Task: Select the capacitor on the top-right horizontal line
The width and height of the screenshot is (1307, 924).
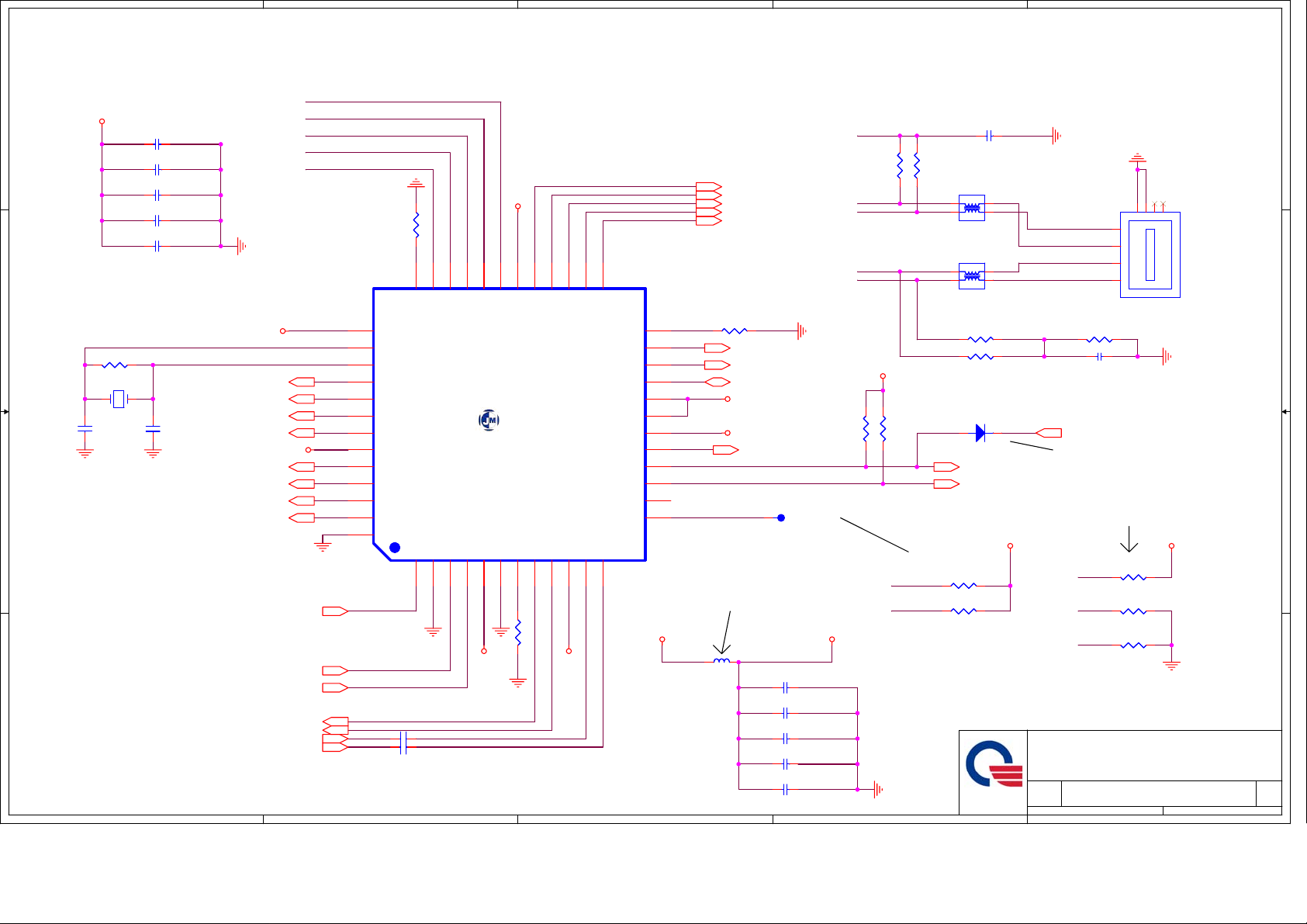Action: click(989, 136)
